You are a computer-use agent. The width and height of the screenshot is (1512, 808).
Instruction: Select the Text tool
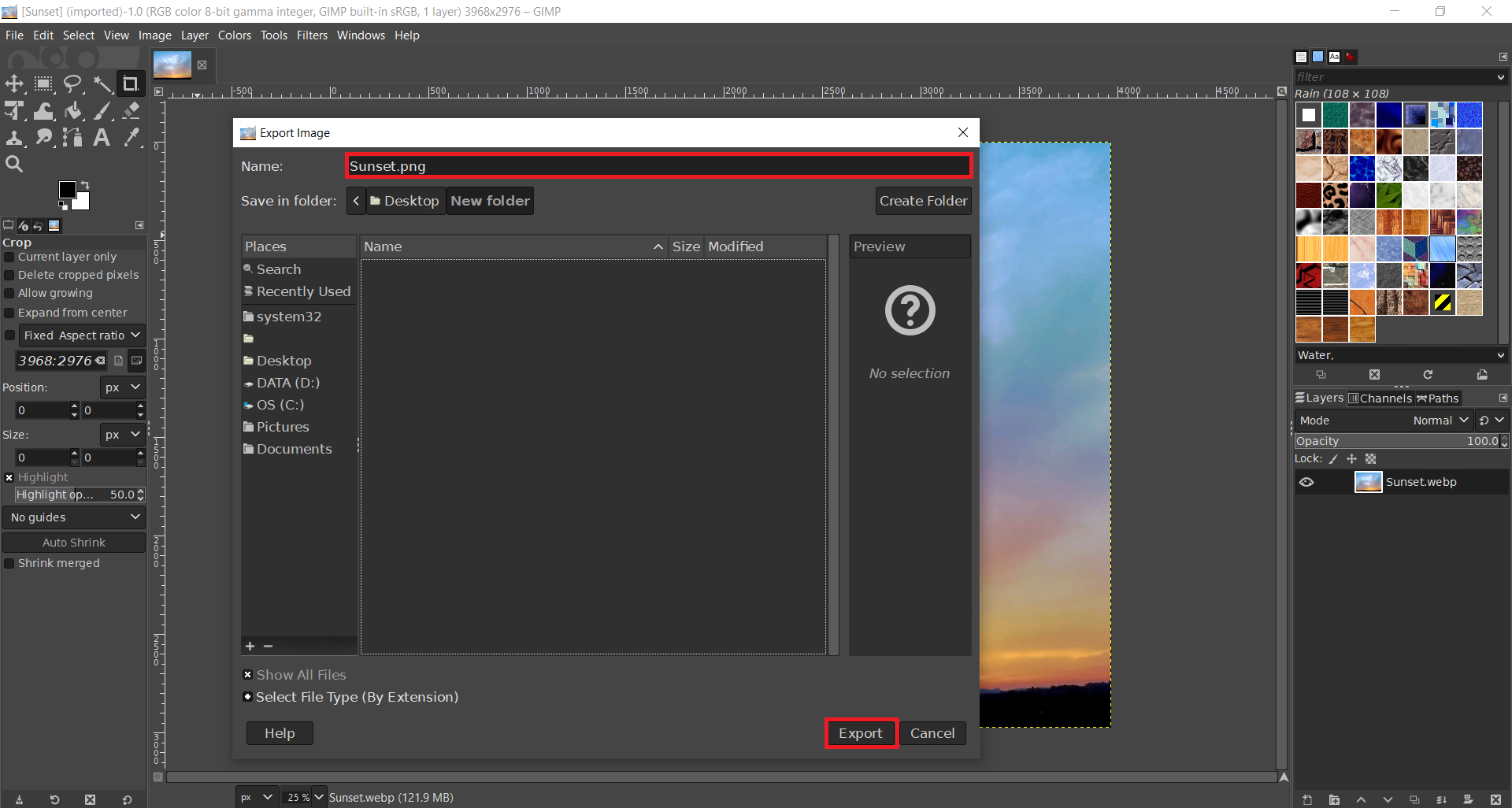(x=102, y=138)
